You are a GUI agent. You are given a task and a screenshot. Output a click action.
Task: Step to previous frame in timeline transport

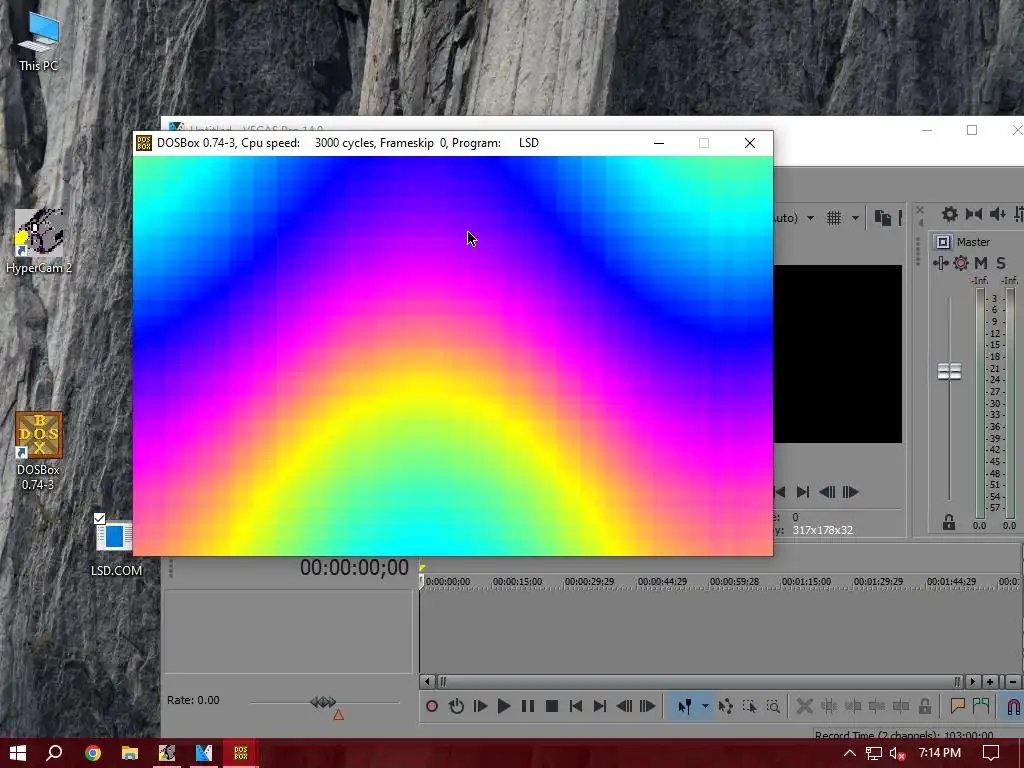click(624, 706)
